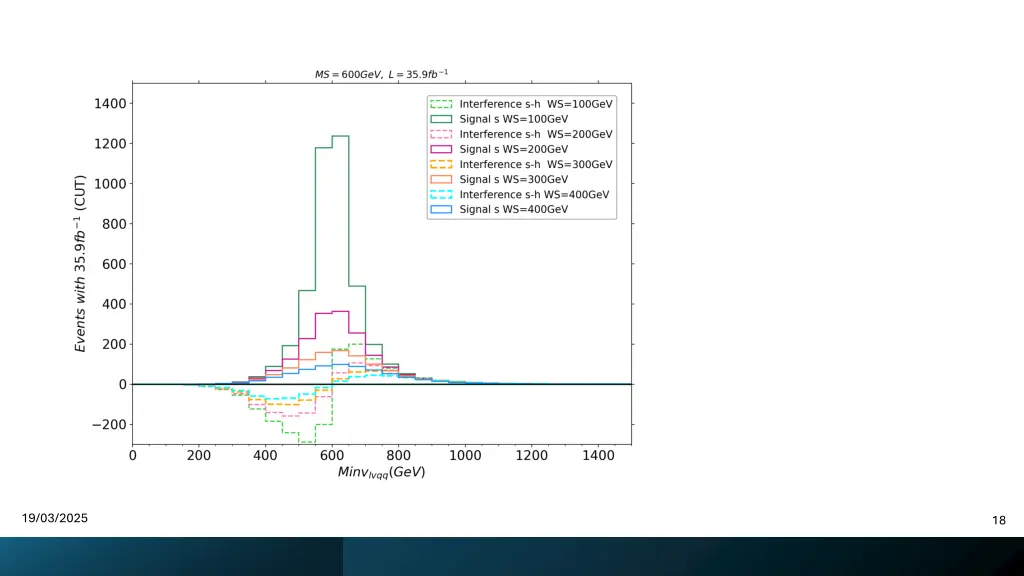Select legend entry 'Interference s-h WS=400GeV'
The height and width of the screenshot is (576, 1024).
coord(519,194)
